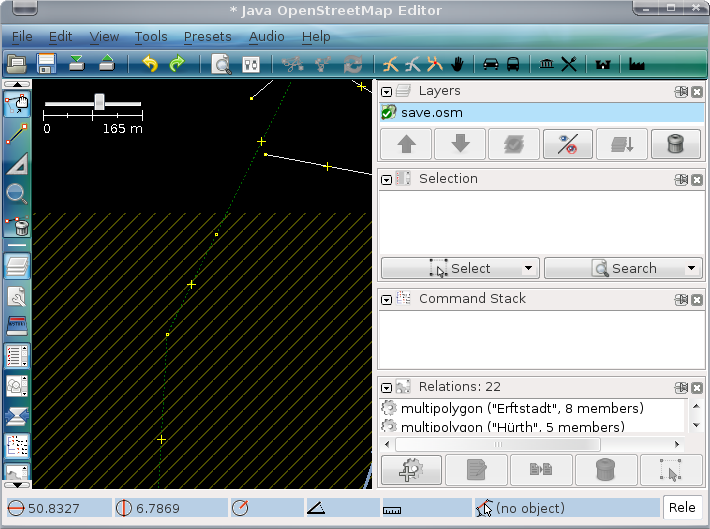The width and height of the screenshot is (710, 529).
Task: Open the Preferences sliders icon
Action: [251, 64]
